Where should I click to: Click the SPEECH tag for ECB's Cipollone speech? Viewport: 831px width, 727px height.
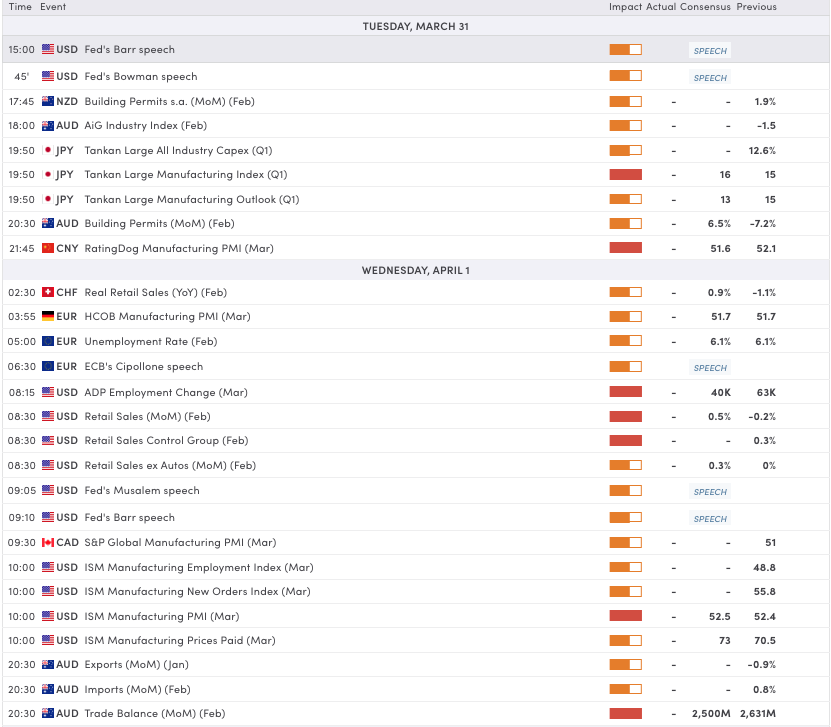(x=710, y=367)
